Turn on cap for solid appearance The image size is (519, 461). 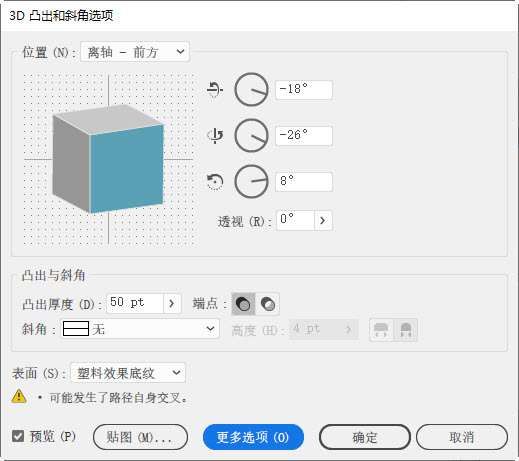click(243, 304)
